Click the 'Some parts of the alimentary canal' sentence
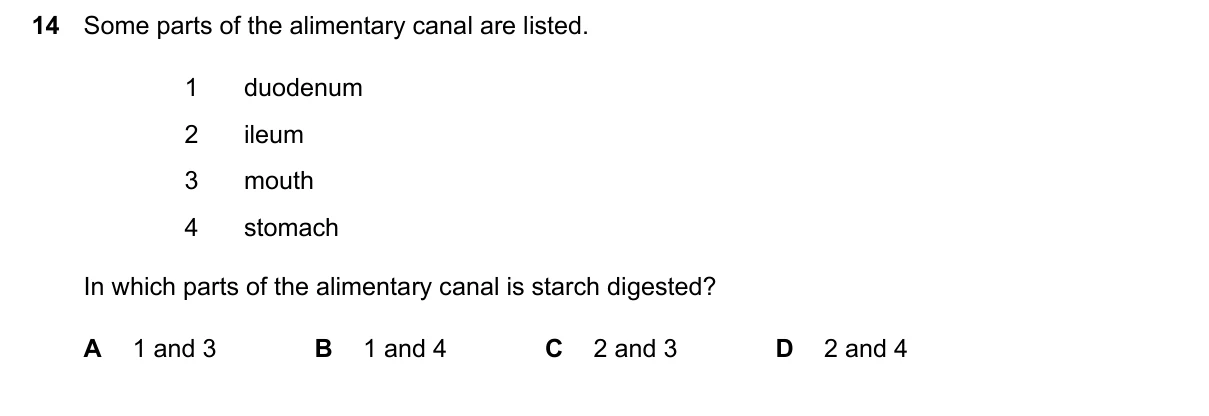The width and height of the screenshot is (1209, 416). tap(336, 27)
